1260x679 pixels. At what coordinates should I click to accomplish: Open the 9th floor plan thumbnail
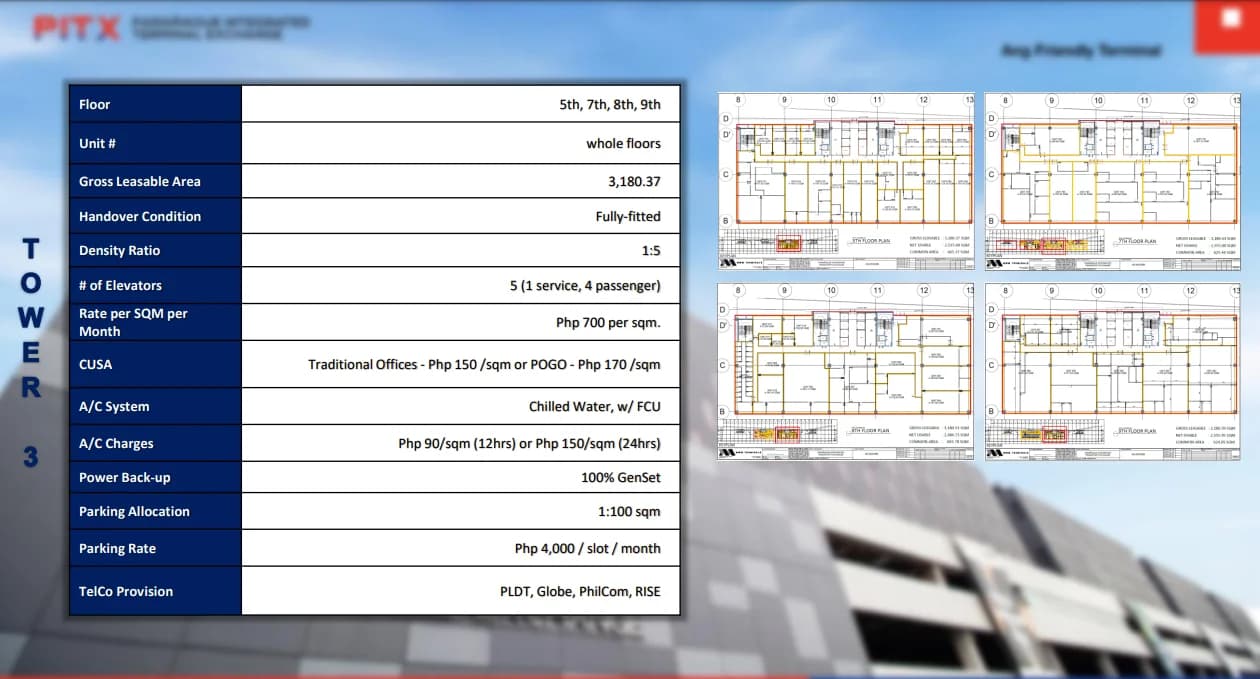click(x=1112, y=372)
